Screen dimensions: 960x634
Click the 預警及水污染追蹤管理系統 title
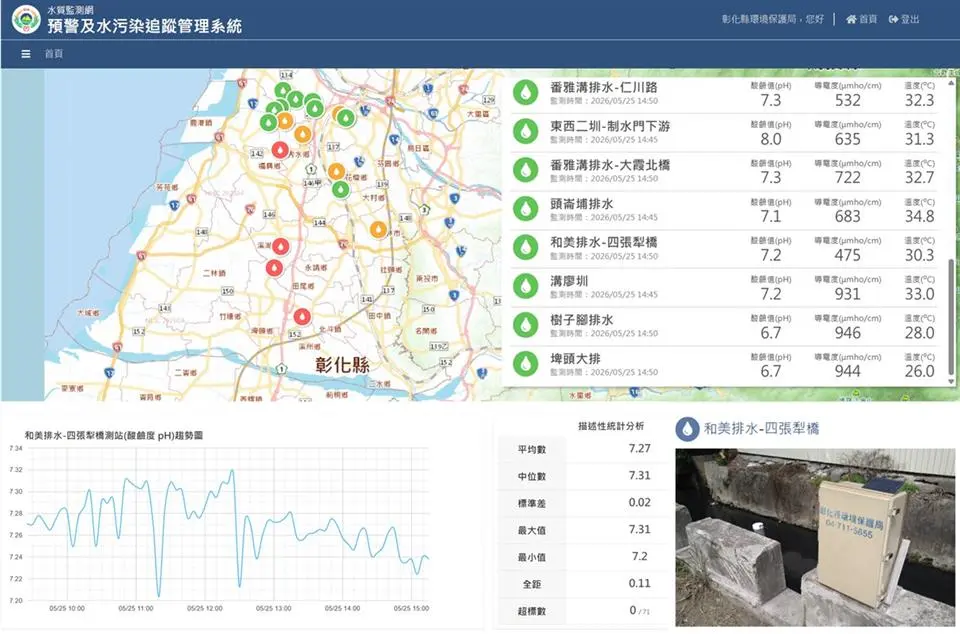(x=144, y=26)
